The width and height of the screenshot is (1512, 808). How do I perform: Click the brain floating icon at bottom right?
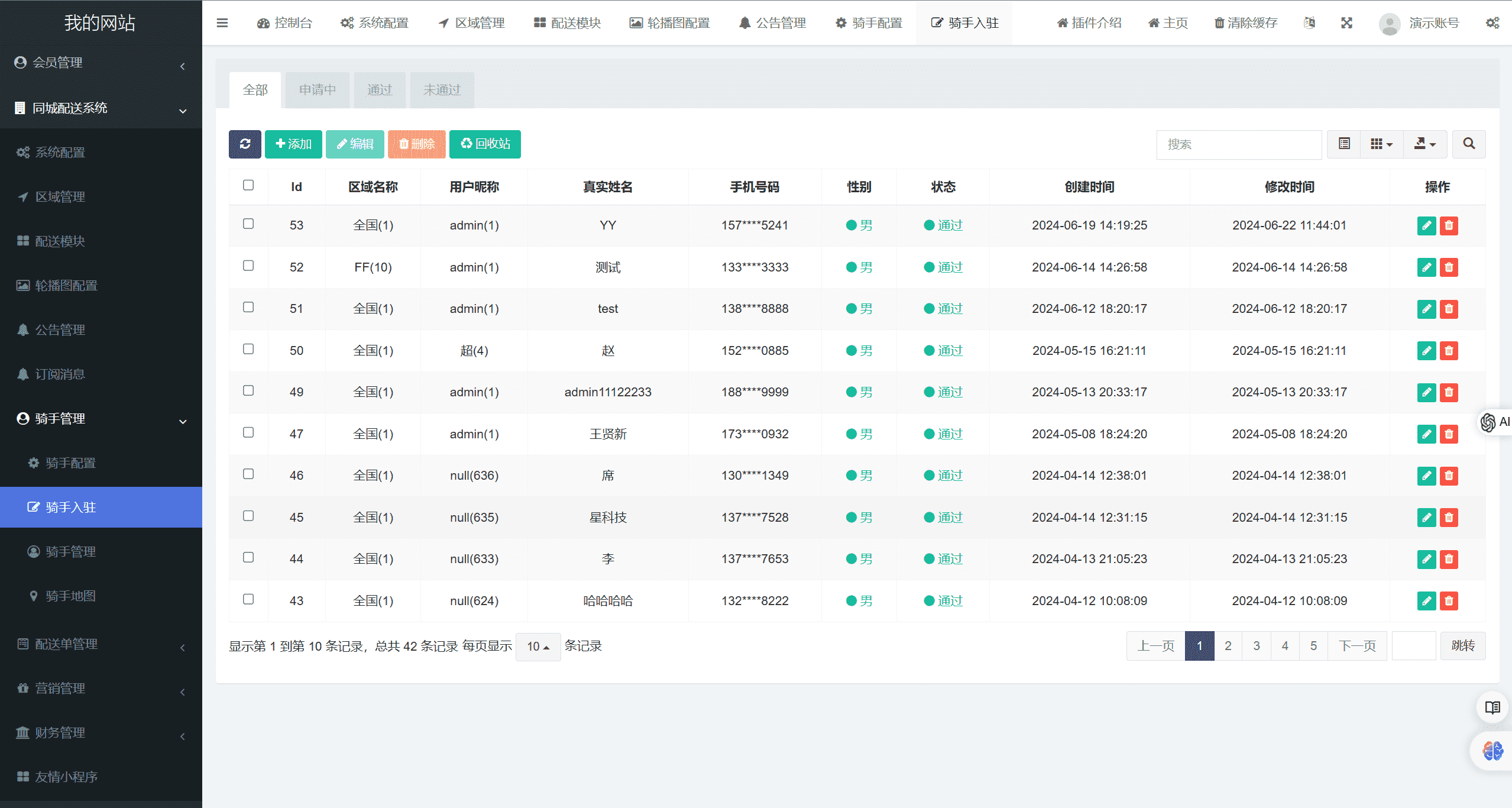(1492, 751)
